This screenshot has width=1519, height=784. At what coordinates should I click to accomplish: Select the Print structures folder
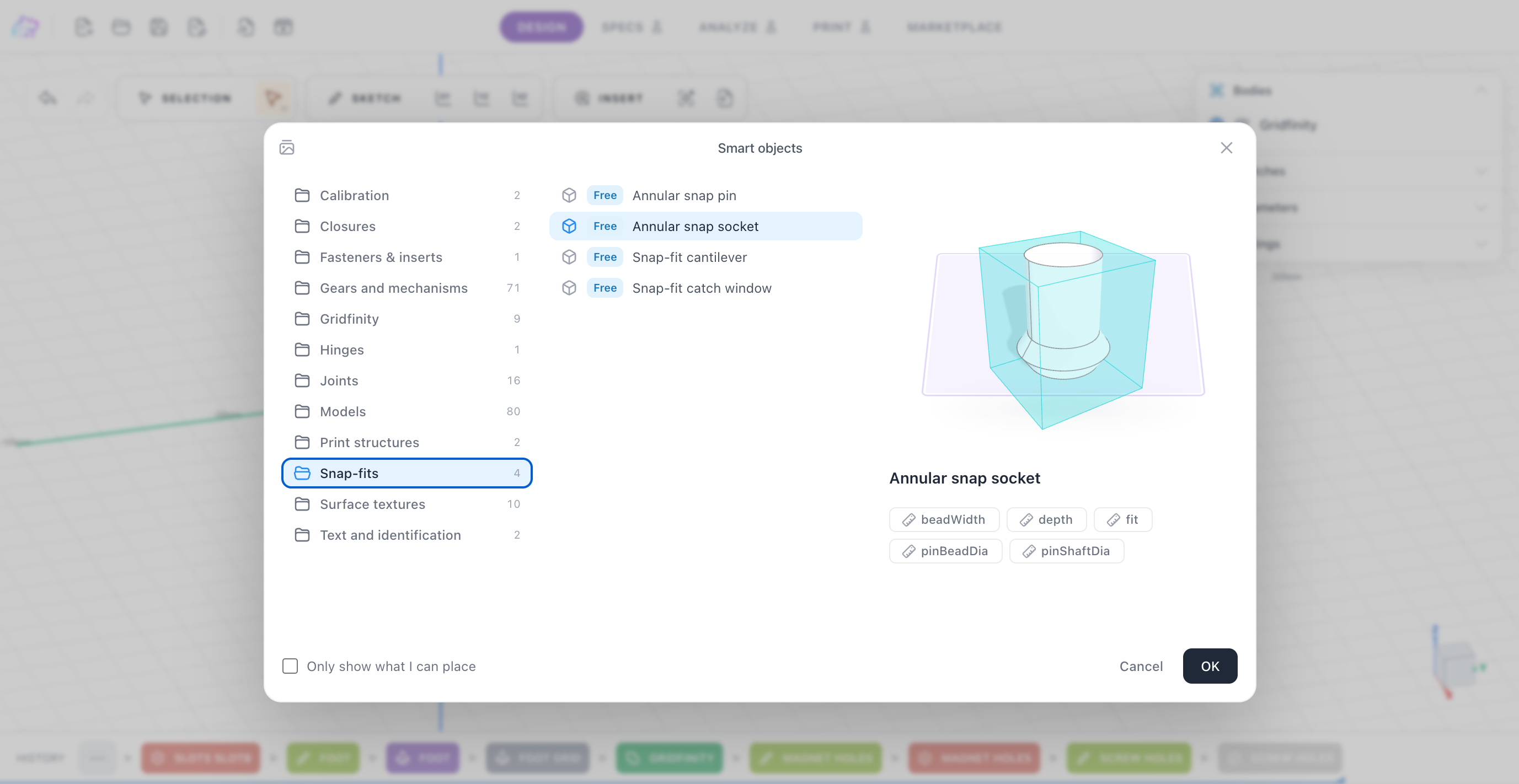[x=407, y=443]
